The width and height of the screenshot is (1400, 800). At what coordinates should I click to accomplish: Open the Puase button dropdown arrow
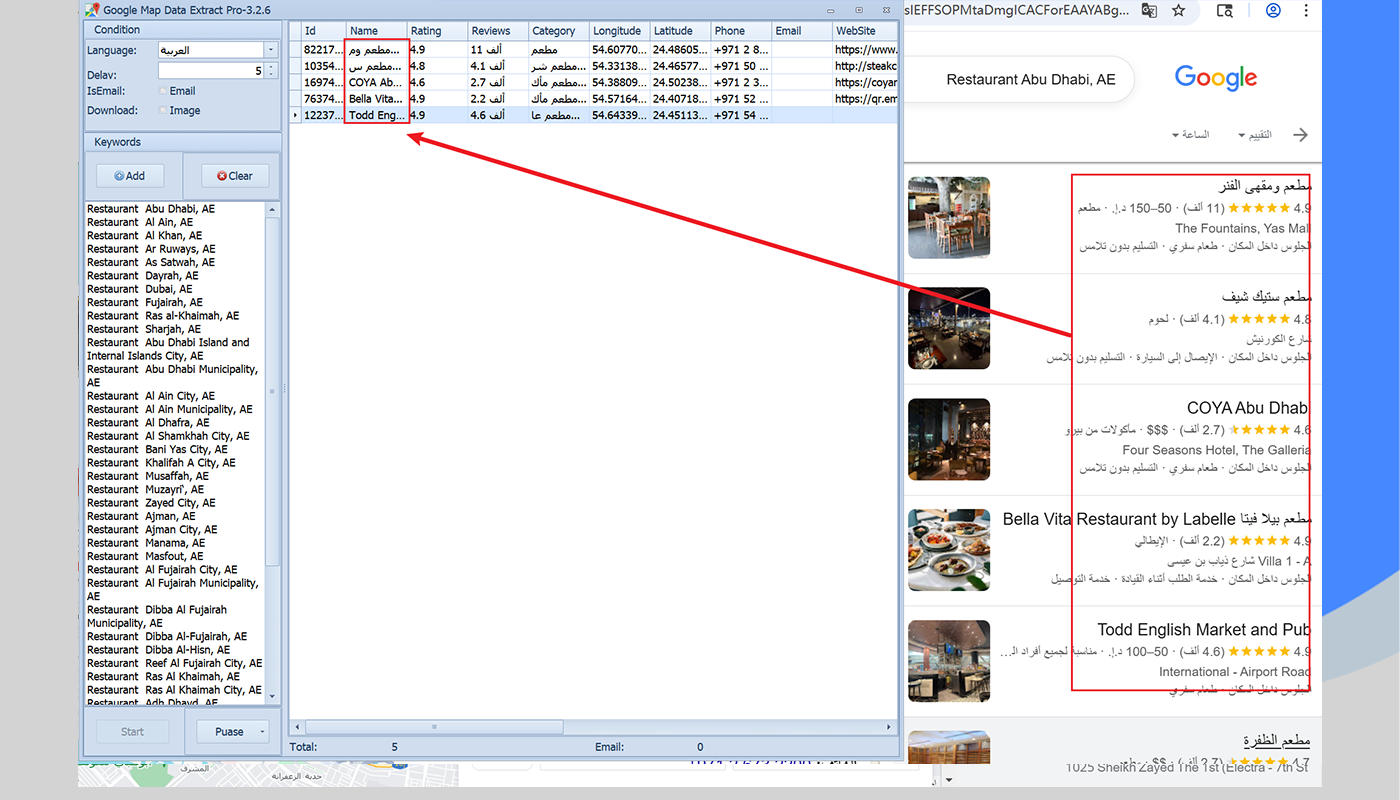coord(261,732)
